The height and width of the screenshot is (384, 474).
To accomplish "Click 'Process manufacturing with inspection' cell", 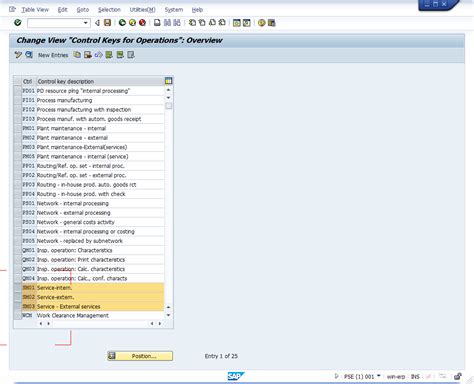I will pyautogui.click(x=100, y=109).
